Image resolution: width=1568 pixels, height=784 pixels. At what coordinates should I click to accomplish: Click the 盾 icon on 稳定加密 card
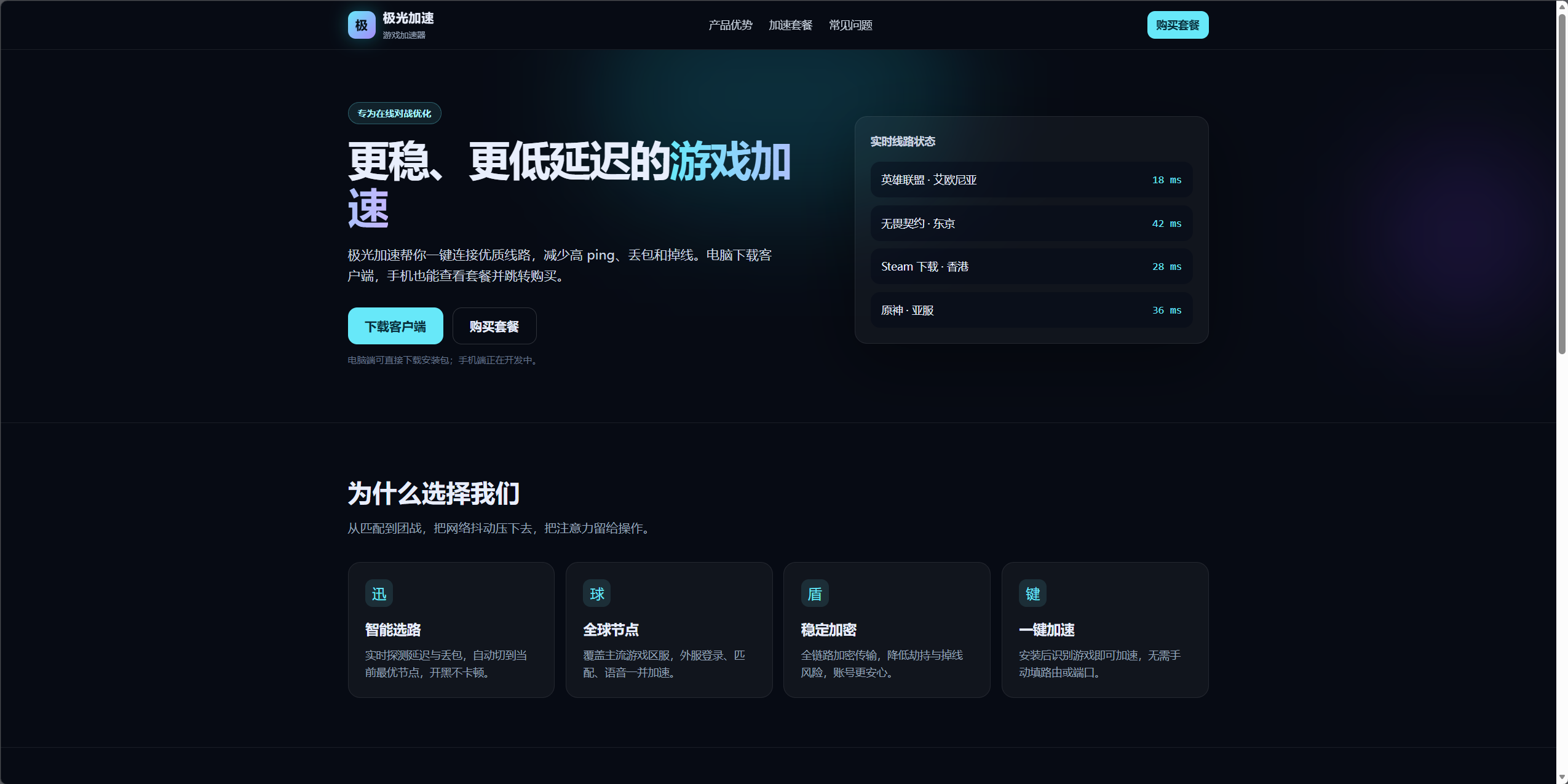[815, 593]
